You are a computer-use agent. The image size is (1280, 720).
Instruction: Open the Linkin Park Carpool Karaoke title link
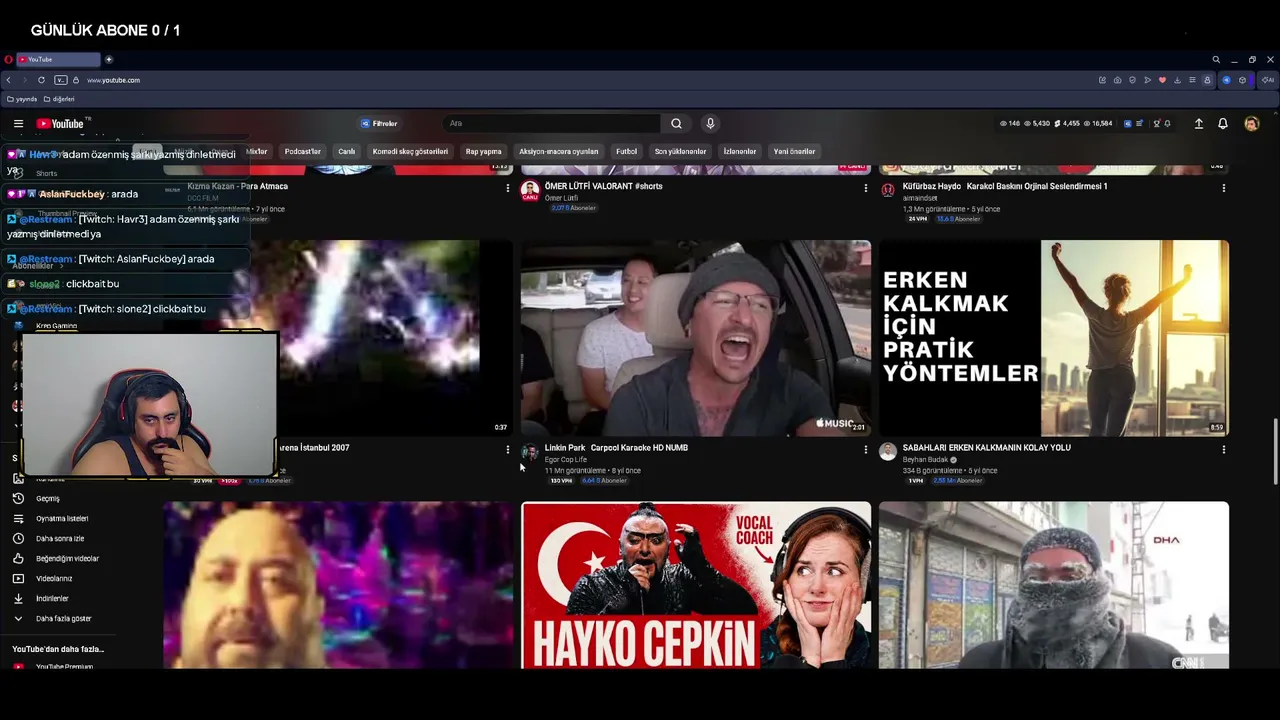(x=616, y=448)
